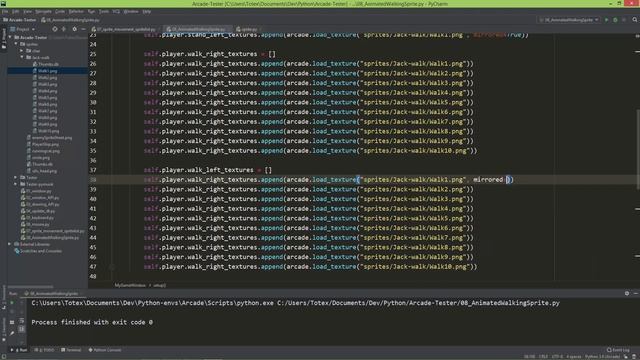Expand External Libraries node

tap(10, 244)
